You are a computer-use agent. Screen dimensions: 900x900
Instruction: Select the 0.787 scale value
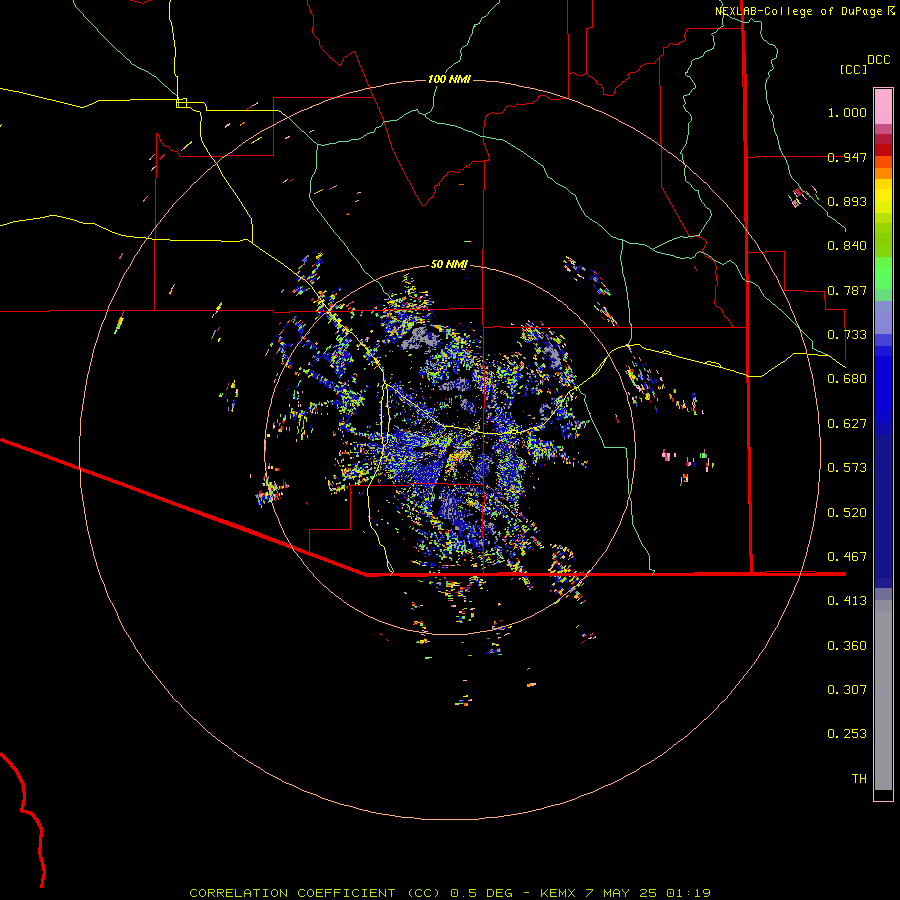847,290
